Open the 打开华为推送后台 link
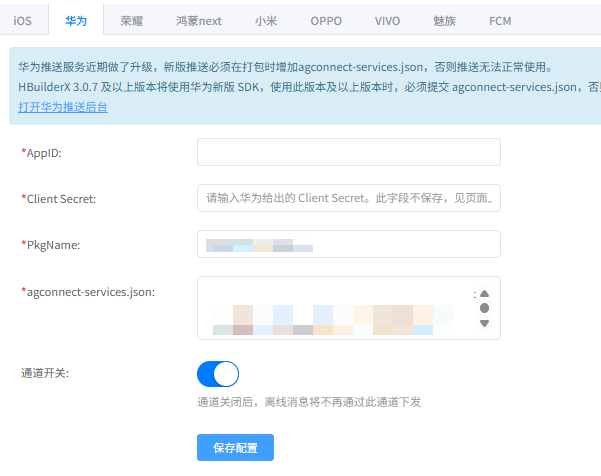This screenshot has height=476, width=601. pyautogui.click(x=63, y=107)
